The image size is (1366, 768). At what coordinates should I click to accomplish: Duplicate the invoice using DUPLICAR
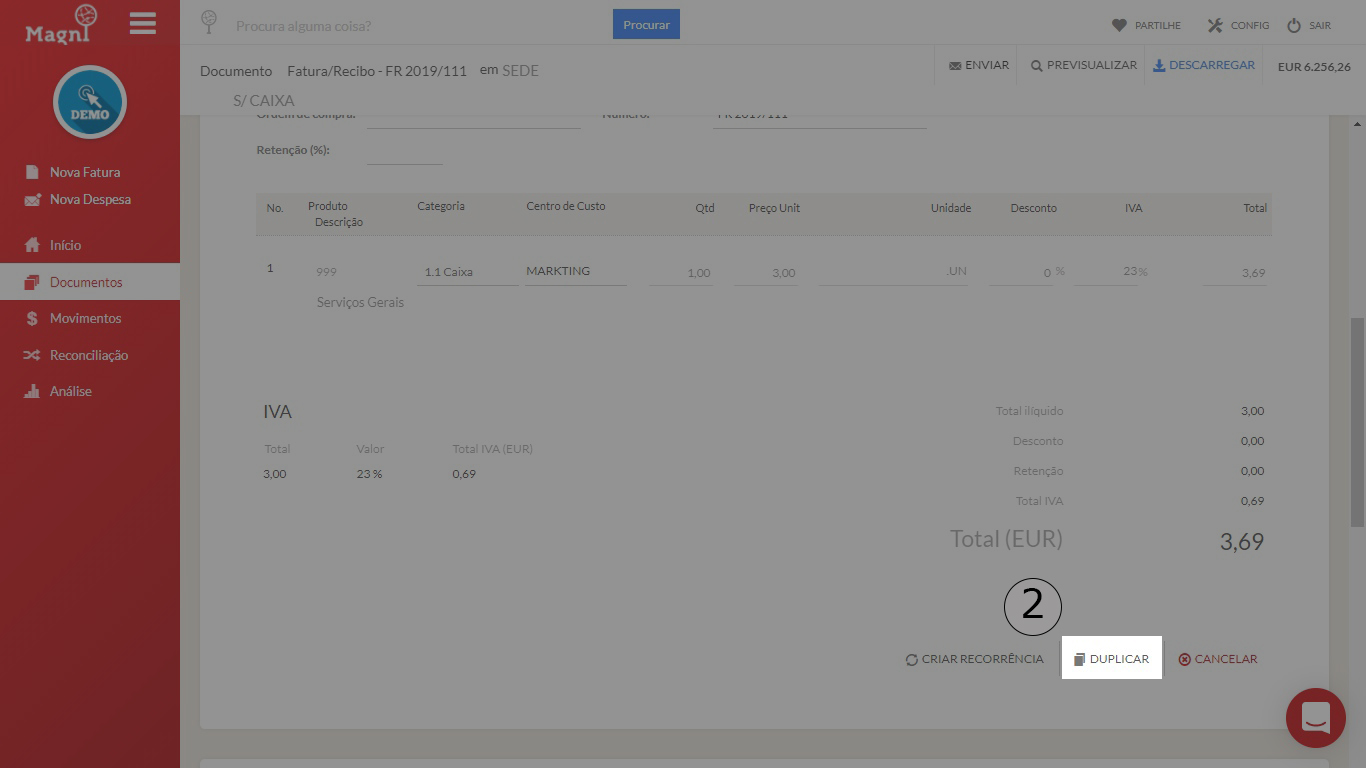coord(1111,658)
